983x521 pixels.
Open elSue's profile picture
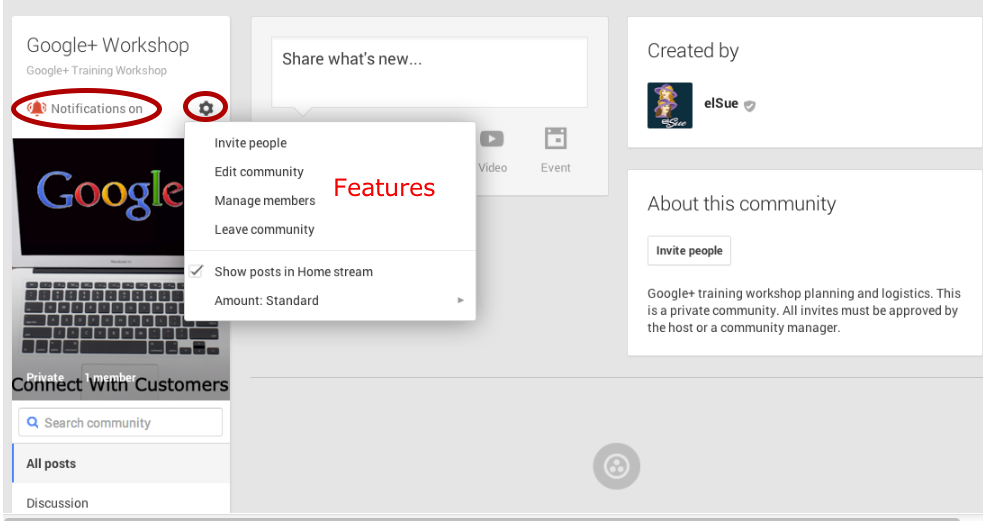[x=670, y=105]
